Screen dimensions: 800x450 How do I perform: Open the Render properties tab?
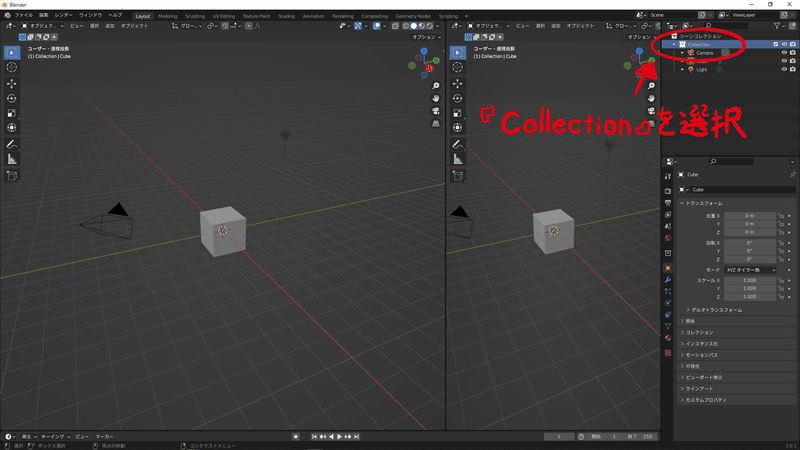pyautogui.click(x=668, y=191)
